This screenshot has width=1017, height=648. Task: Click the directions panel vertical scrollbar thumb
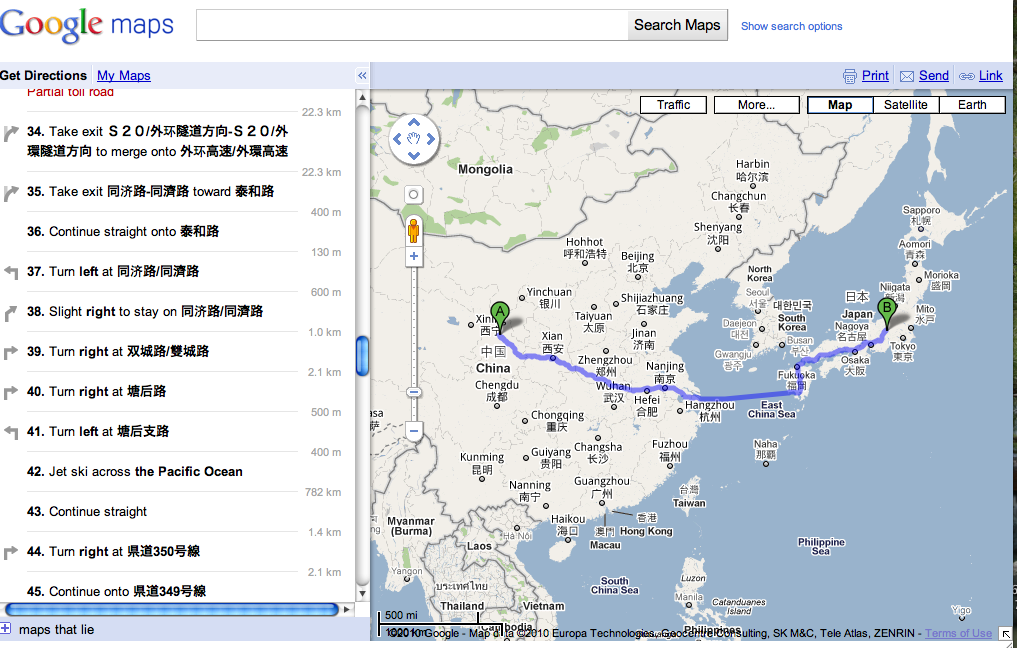(363, 356)
